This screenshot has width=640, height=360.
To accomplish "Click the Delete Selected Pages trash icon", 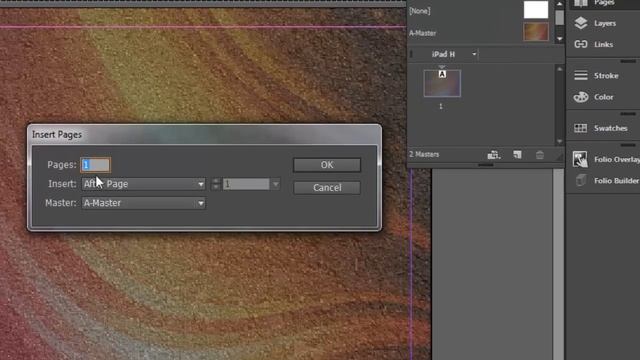I will (x=540, y=155).
